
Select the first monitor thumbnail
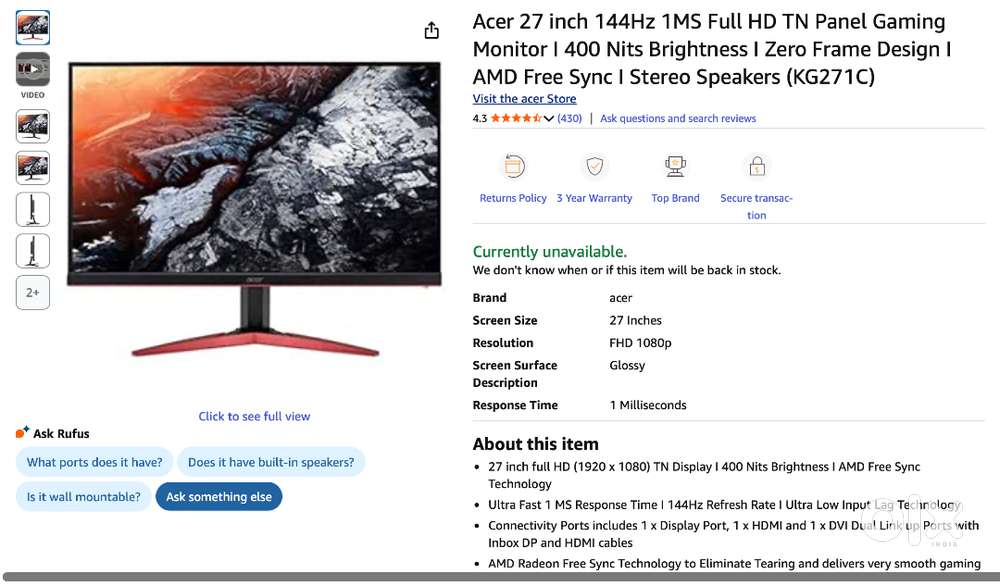click(33, 27)
